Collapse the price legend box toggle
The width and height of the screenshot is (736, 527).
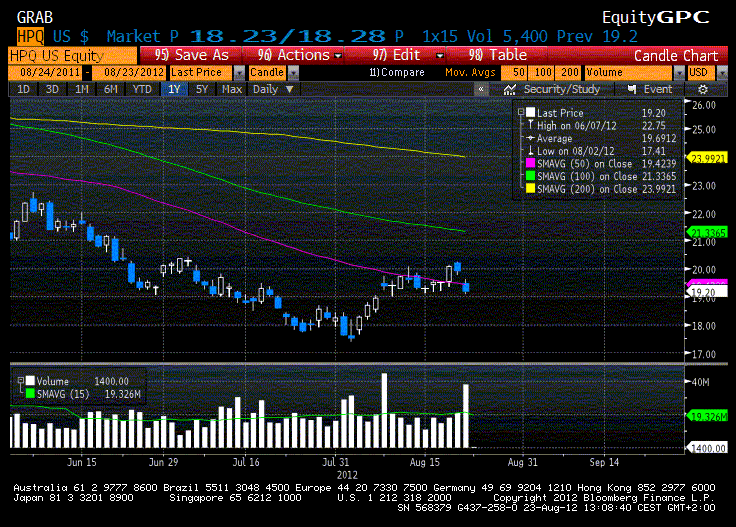pyautogui.click(x=521, y=112)
